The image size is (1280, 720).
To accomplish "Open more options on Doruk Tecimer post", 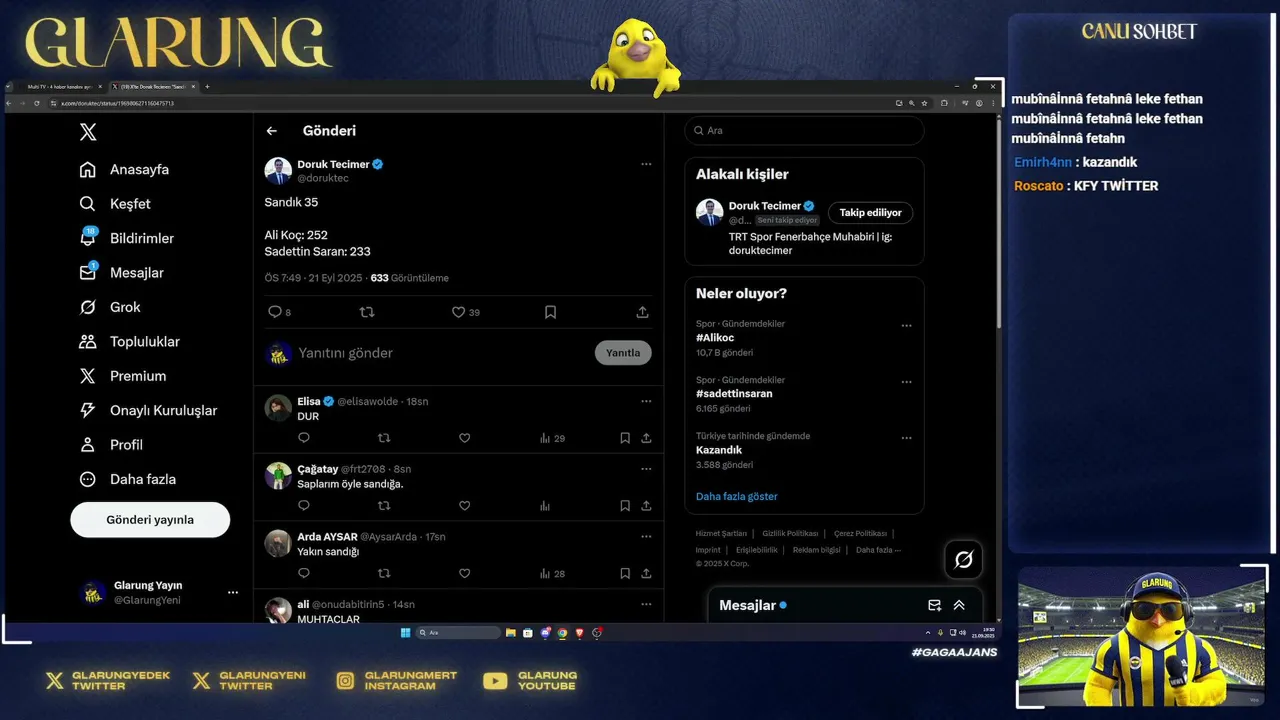I will (646, 164).
